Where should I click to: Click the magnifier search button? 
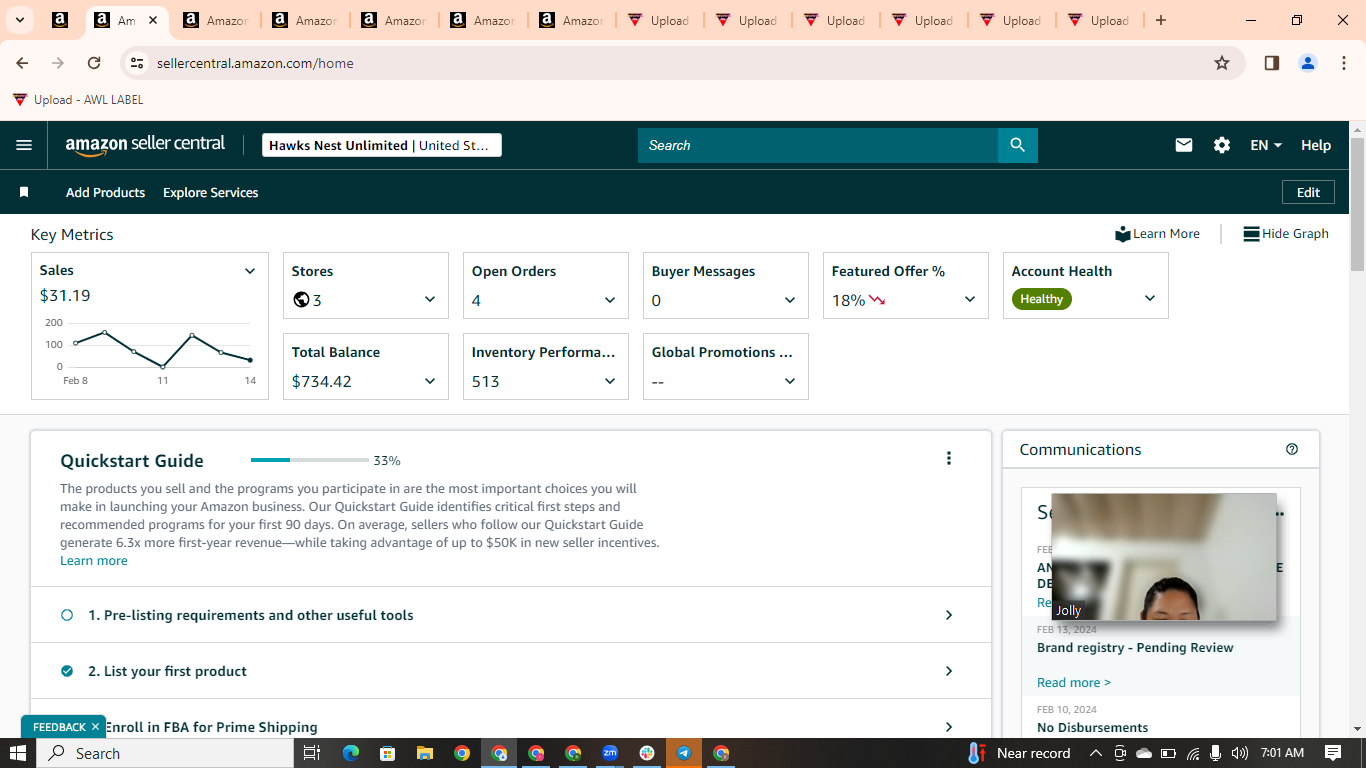(1018, 145)
